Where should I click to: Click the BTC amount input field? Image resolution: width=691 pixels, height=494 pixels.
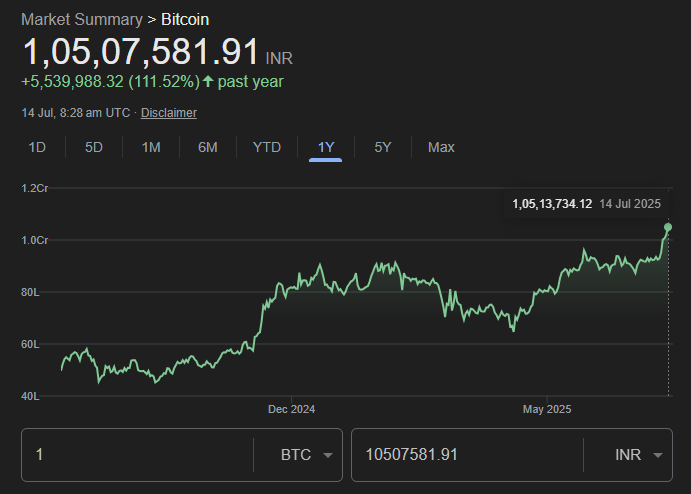coord(137,455)
